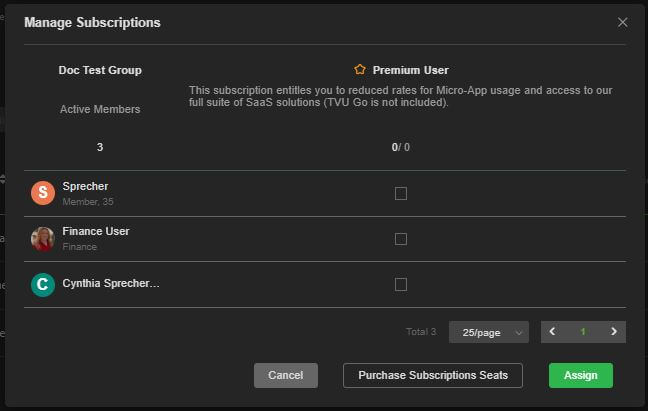The width and height of the screenshot is (648, 411).
Task: Click the Cancel button
Action: 286,375
